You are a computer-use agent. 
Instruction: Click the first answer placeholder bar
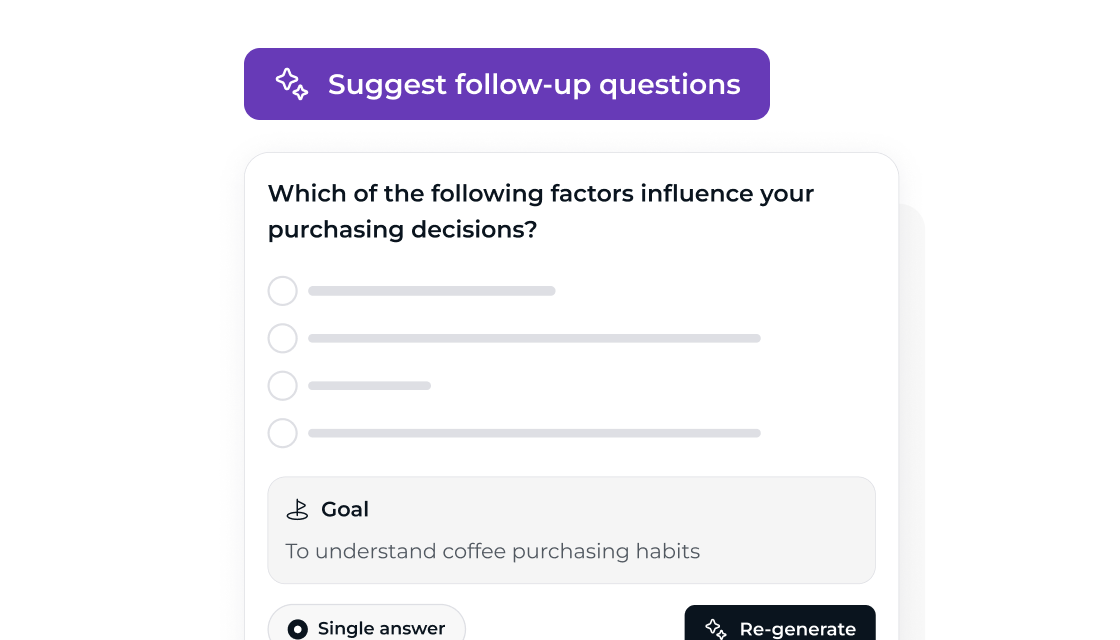tap(431, 291)
